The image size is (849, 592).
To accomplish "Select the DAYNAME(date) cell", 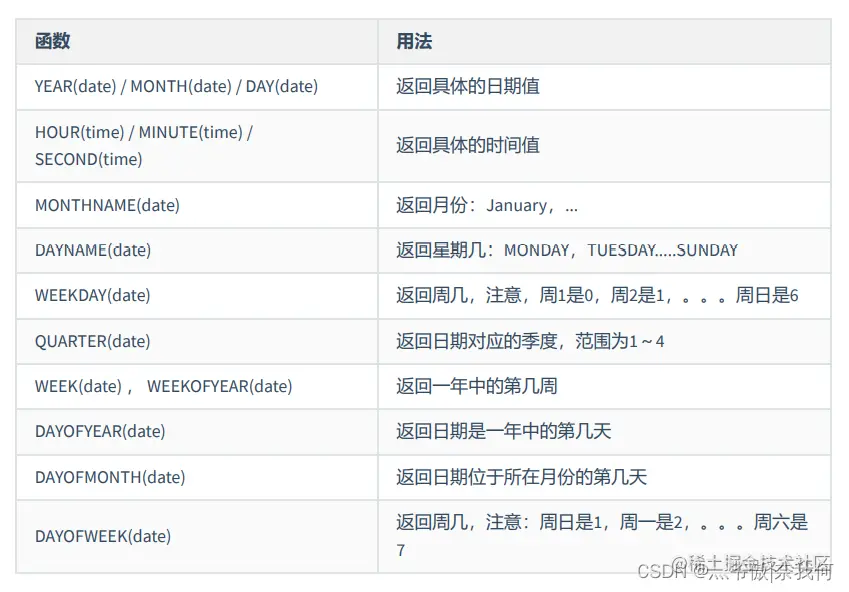I will (x=197, y=250).
